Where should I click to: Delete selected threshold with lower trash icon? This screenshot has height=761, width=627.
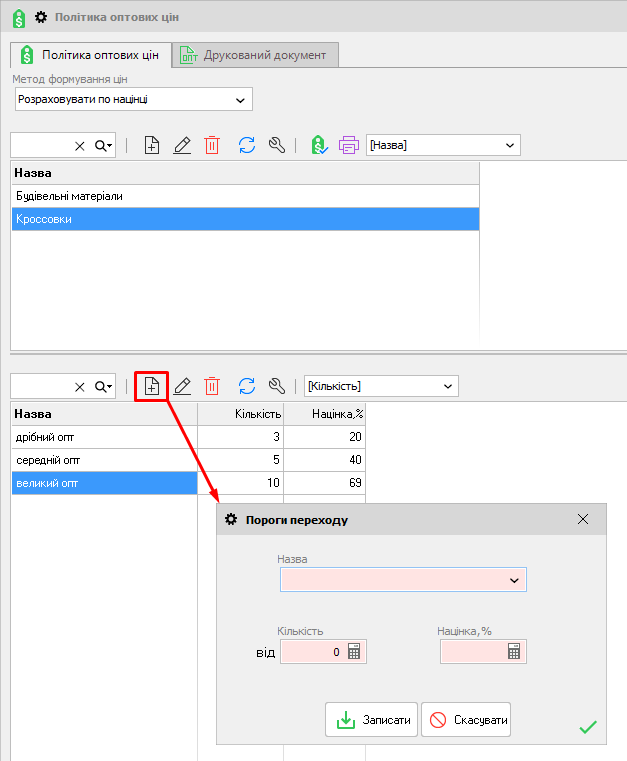coord(212,386)
